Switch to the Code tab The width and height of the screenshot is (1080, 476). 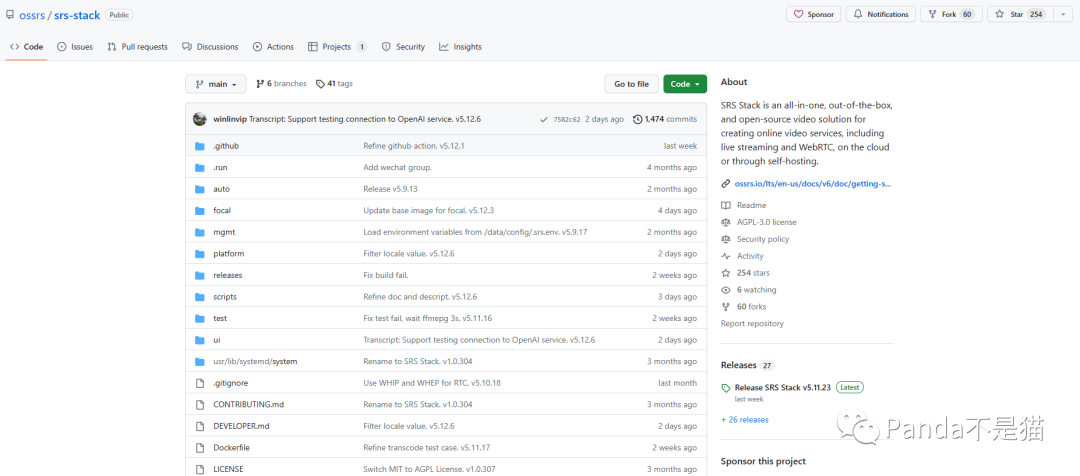click(x=26, y=47)
